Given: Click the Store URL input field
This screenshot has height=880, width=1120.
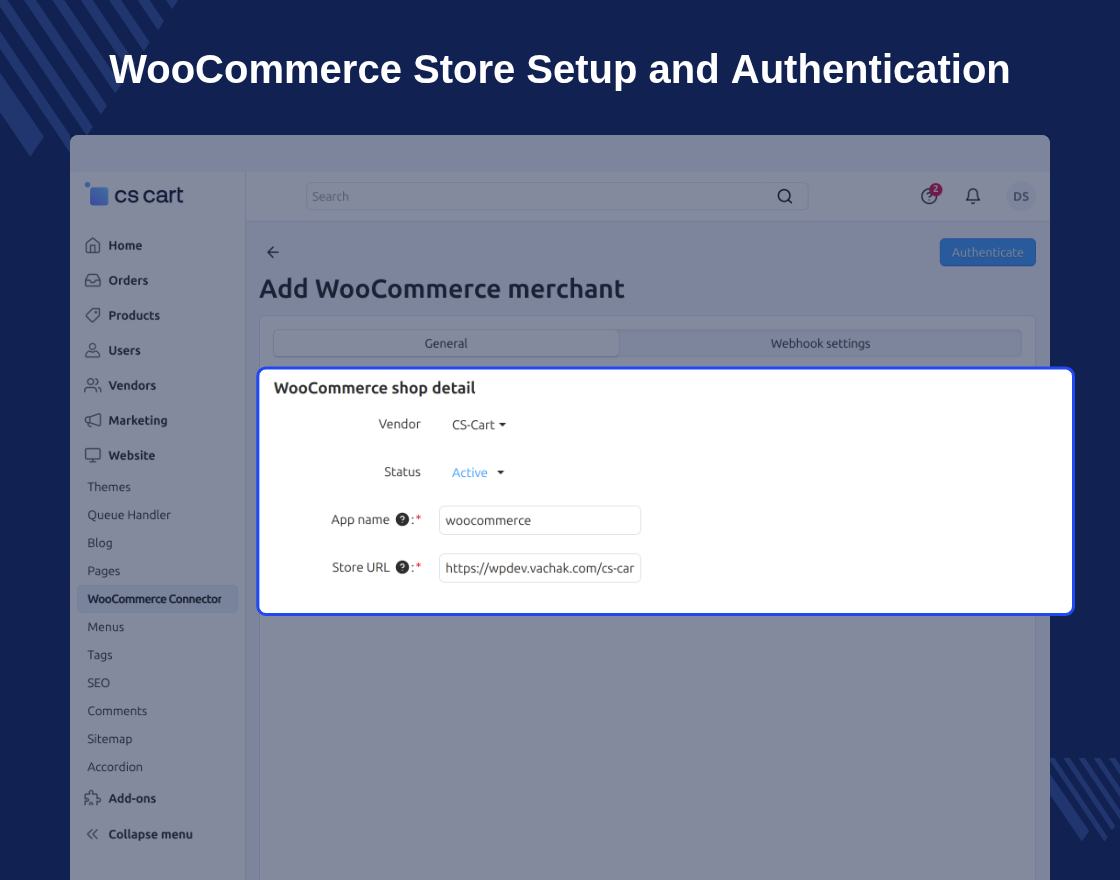Looking at the screenshot, I should [x=540, y=568].
